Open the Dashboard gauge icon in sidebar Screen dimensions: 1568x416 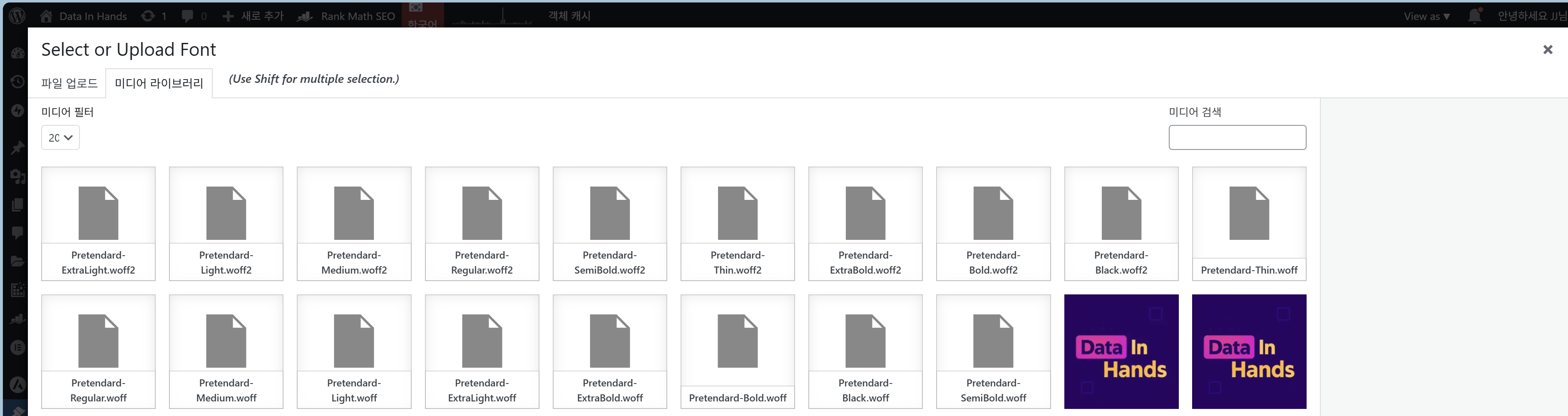(17, 53)
